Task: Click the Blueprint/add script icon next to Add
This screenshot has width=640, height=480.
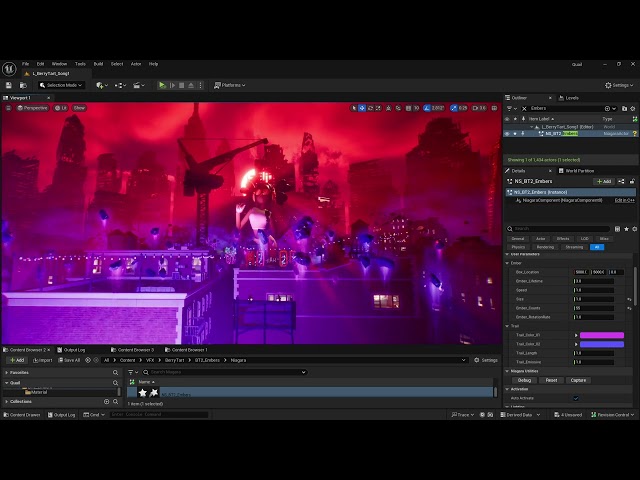Action: (621, 181)
